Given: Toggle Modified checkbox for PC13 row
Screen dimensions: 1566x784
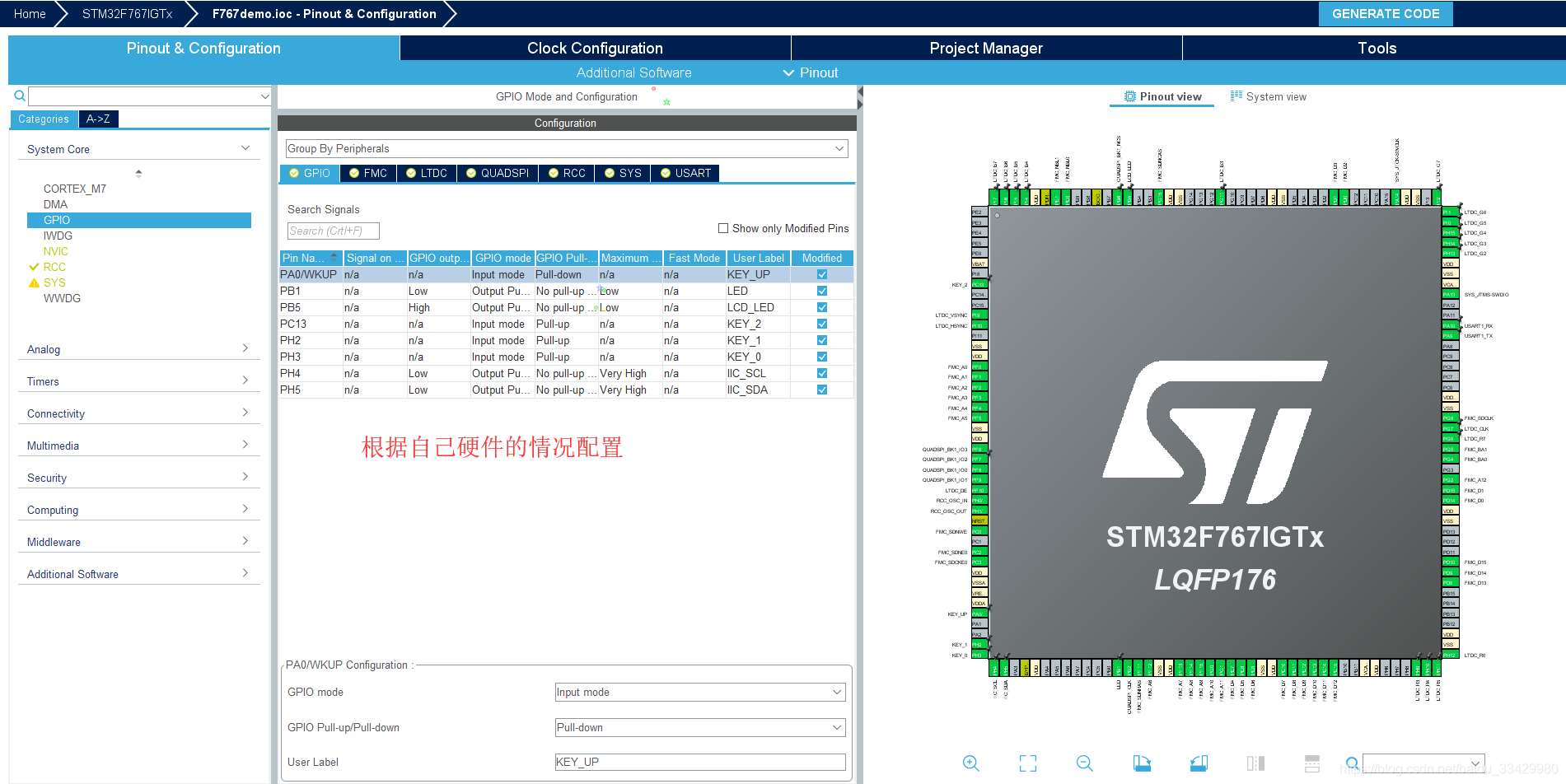Looking at the screenshot, I should point(822,324).
